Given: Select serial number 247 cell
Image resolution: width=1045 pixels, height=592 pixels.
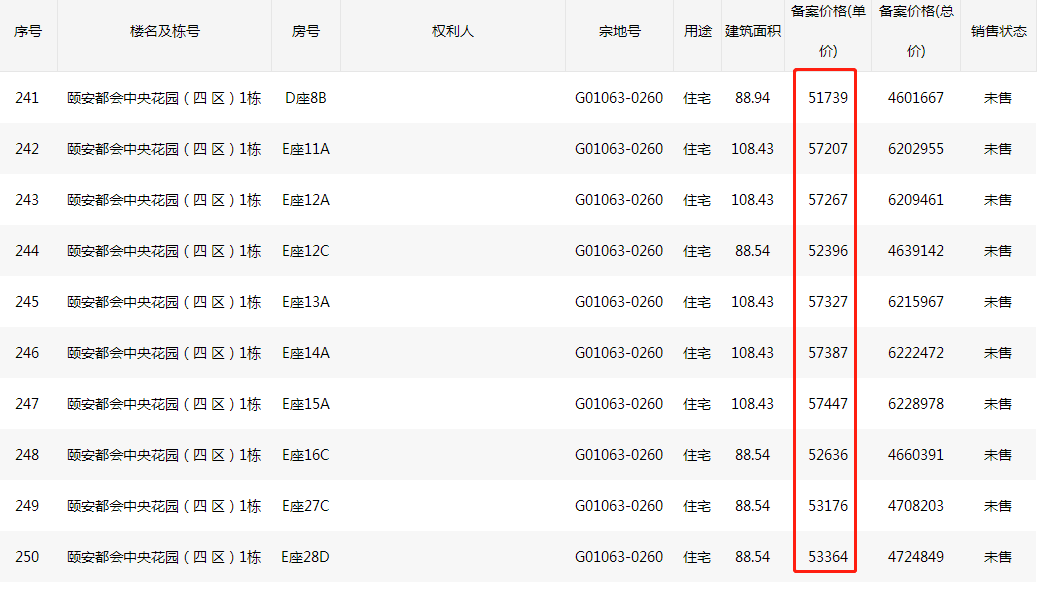Looking at the screenshot, I should (x=27, y=404).
